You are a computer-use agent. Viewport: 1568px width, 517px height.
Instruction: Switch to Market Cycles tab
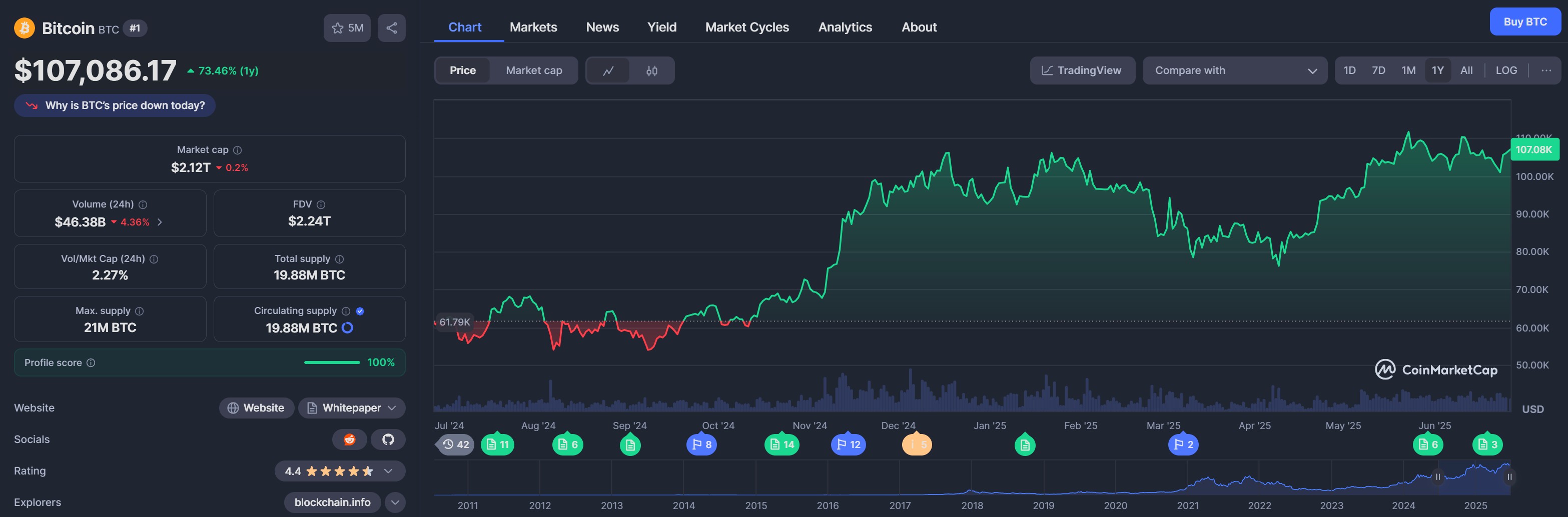(x=747, y=27)
